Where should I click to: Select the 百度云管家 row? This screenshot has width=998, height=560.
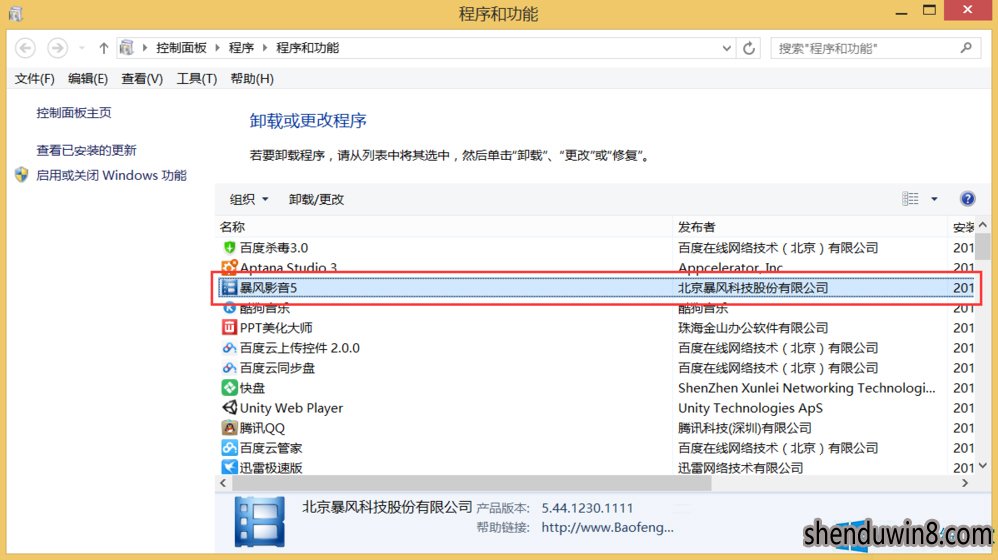pos(596,447)
